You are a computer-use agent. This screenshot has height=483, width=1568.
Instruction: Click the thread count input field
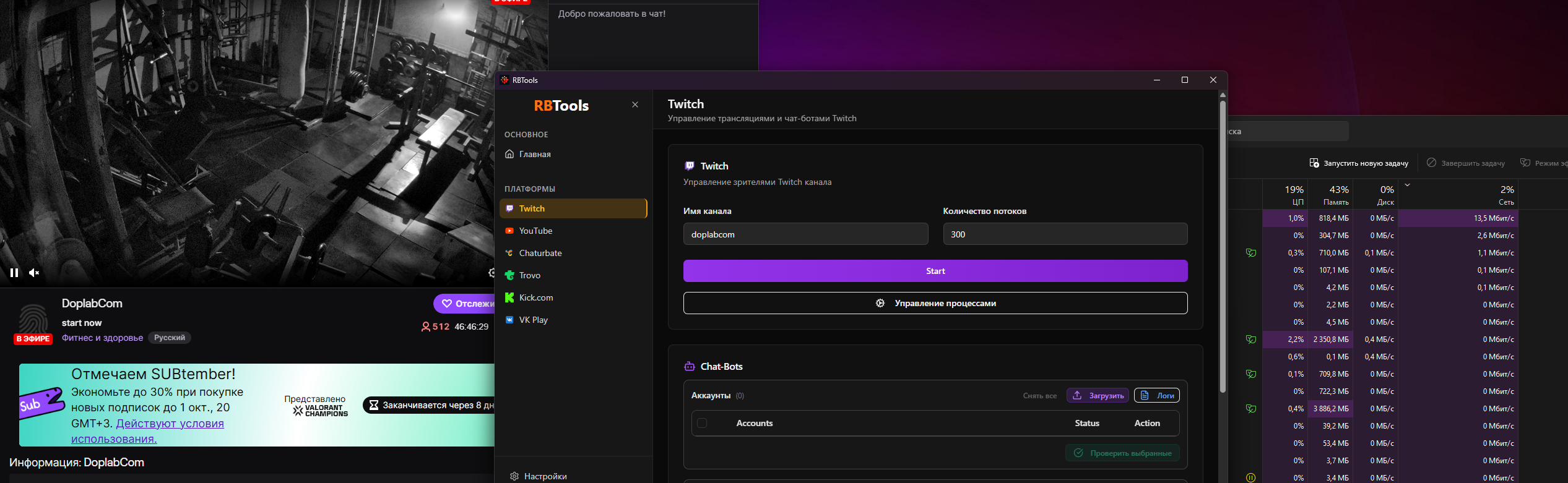pyautogui.click(x=1065, y=234)
